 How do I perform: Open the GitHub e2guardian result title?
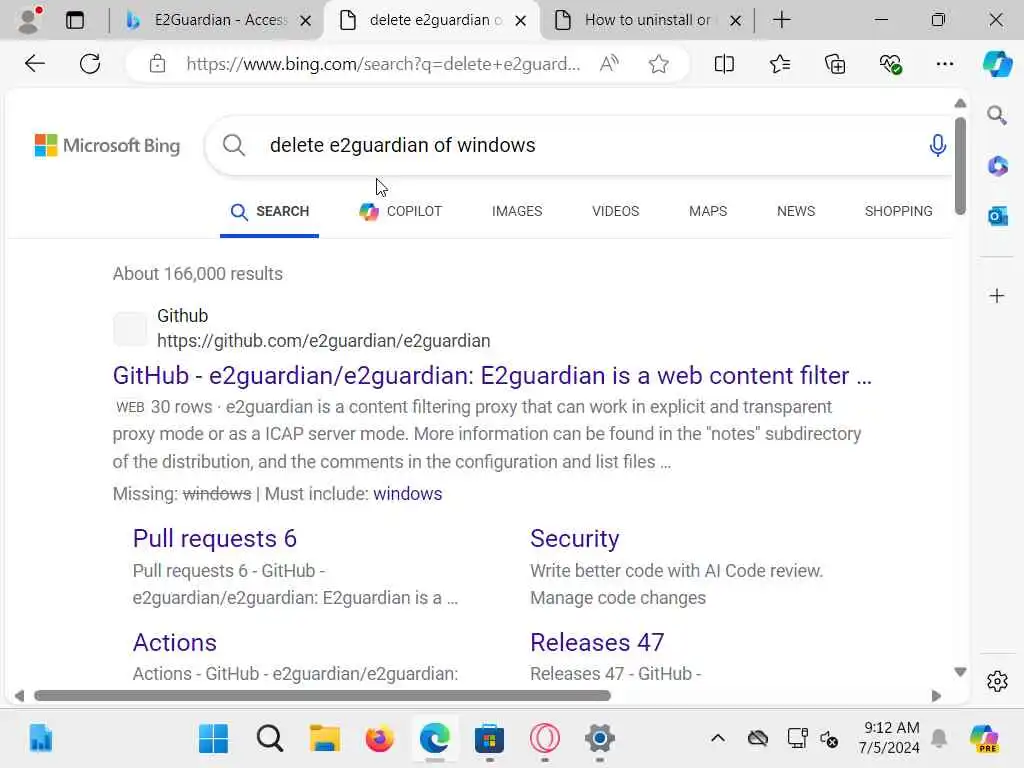point(492,376)
